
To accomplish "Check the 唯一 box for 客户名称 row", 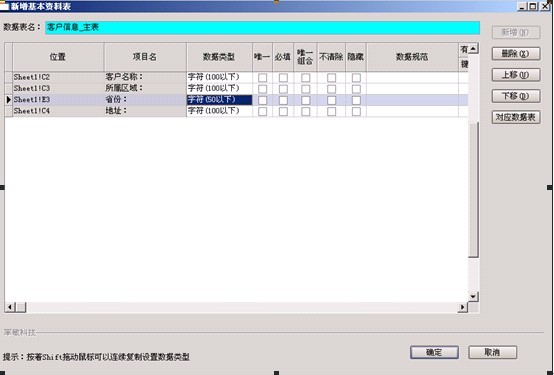I will [263, 77].
